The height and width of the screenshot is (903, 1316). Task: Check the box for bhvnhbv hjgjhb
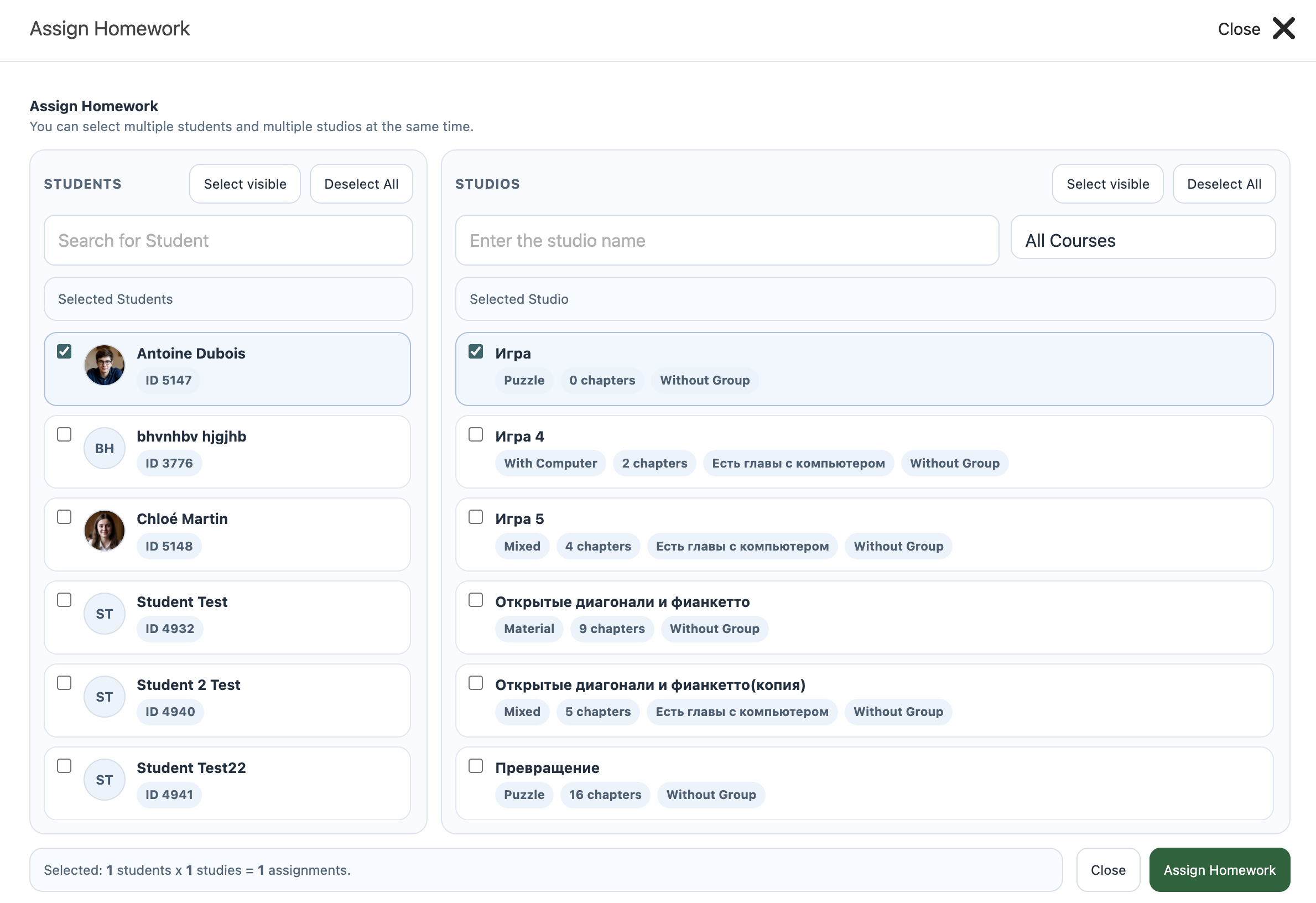[64, 434]
